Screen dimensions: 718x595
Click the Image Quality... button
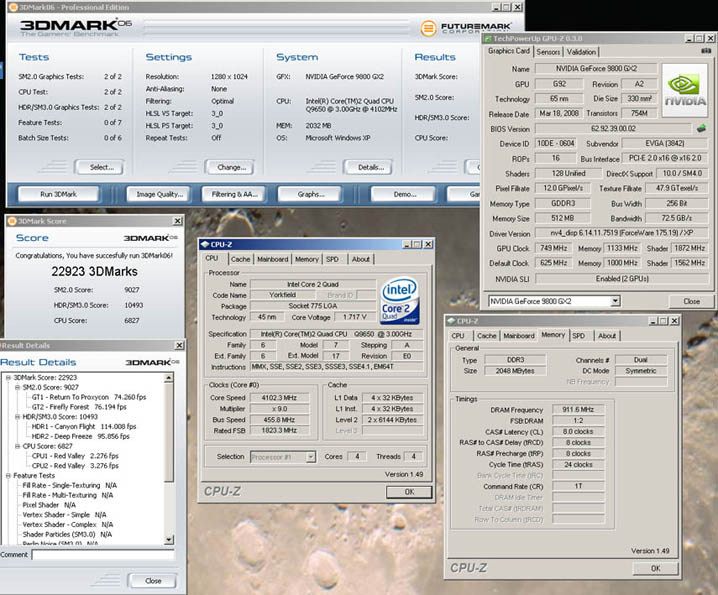159,194
